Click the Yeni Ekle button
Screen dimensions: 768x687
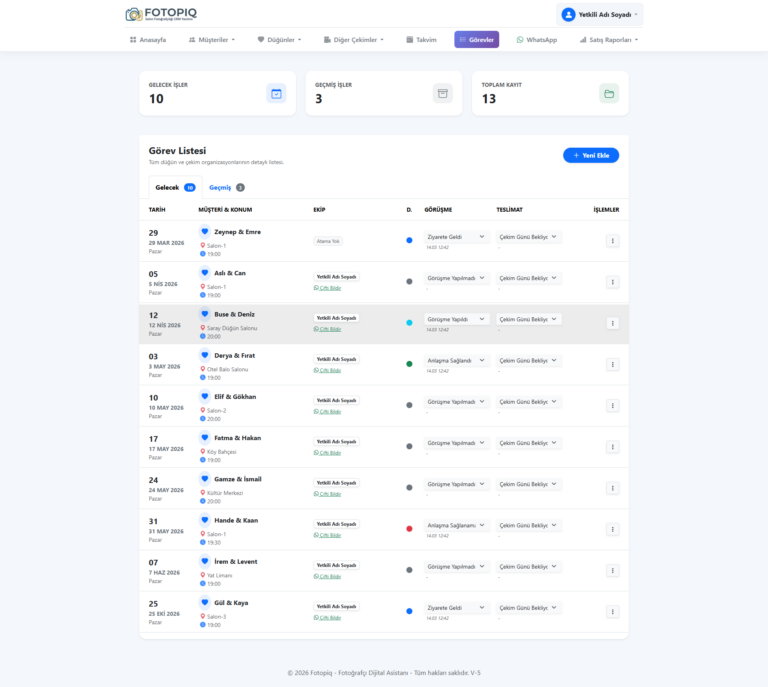pyautogui.click(x=590, y=155)
